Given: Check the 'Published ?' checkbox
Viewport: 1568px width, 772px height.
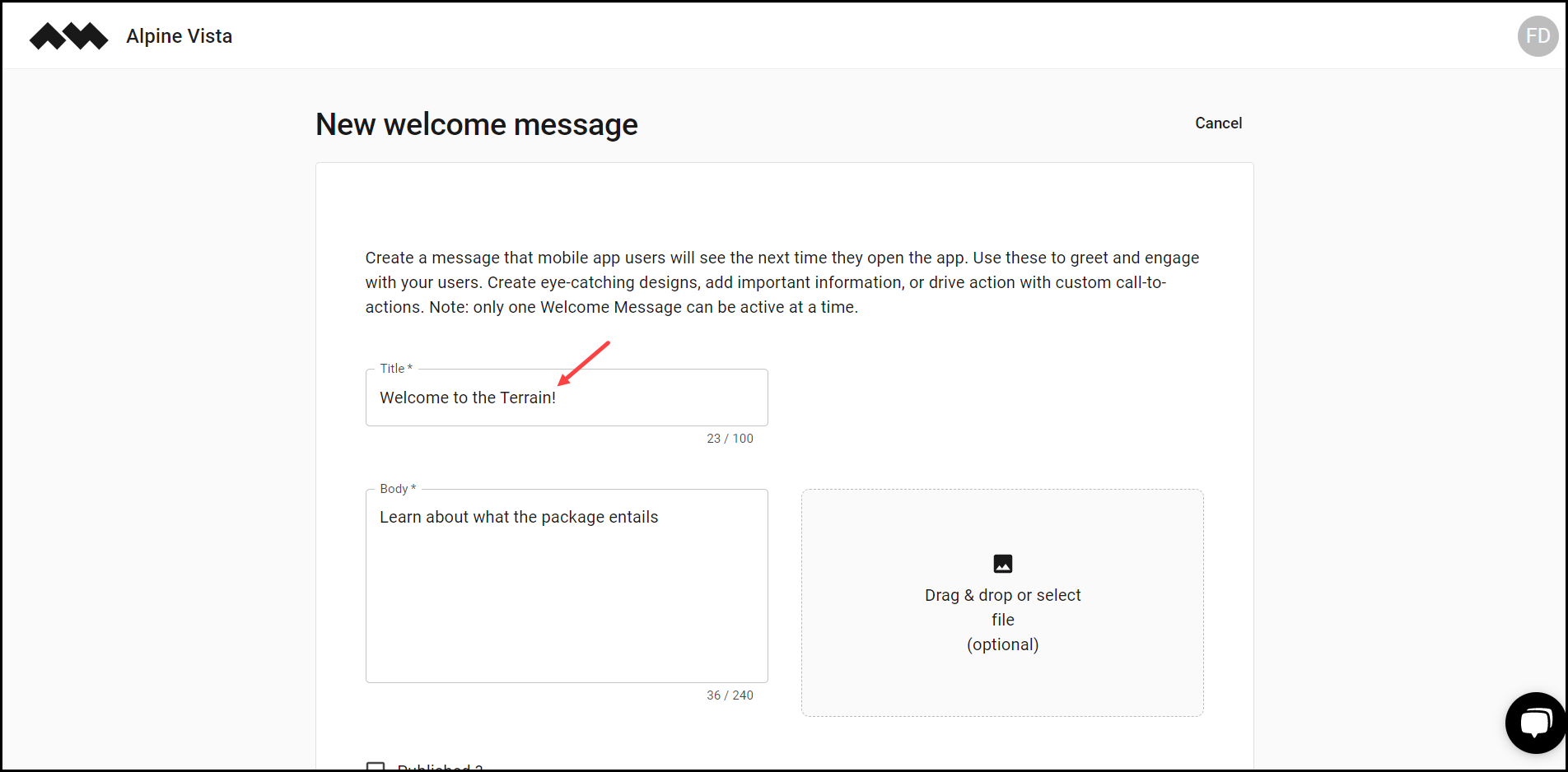Looking at the screenshot, I should click(x=376, y=766).
